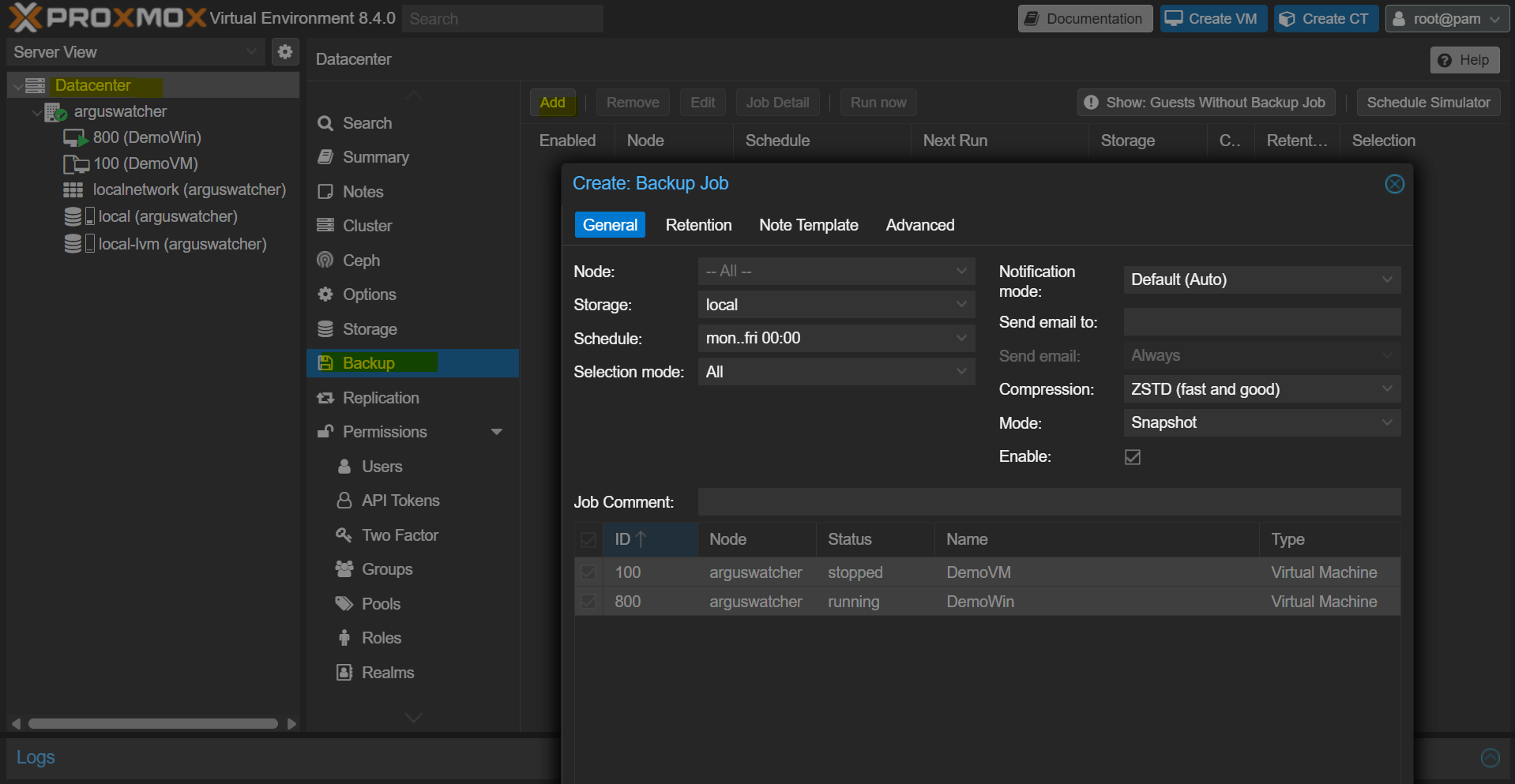Image resolution: width=1515 pixels, height=784 pixels.
Task: Focus the Send email to field
Action: (x=1262, y=322)
